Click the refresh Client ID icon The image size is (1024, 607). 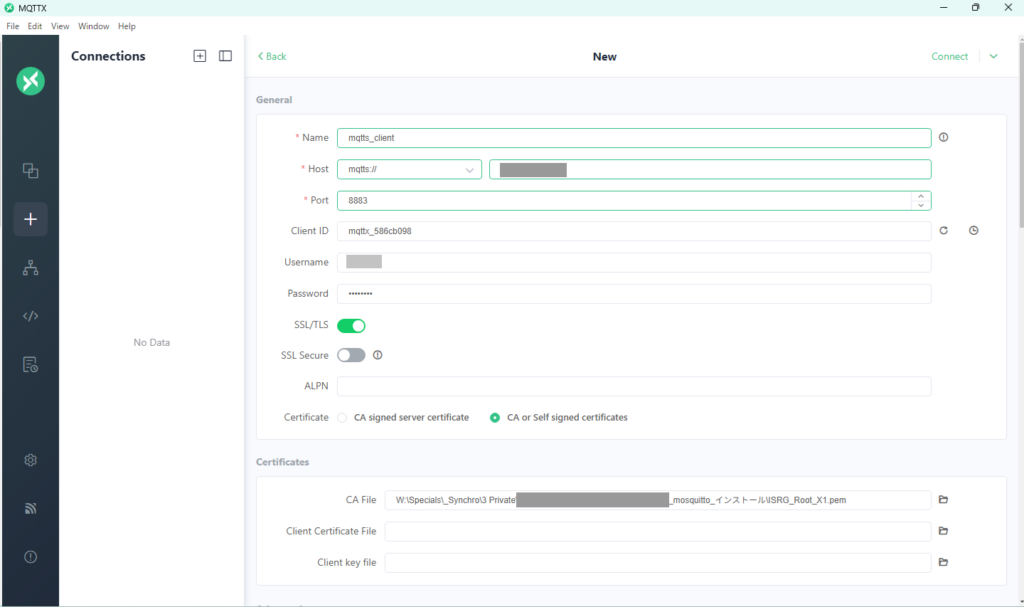(x=943, y=231)
